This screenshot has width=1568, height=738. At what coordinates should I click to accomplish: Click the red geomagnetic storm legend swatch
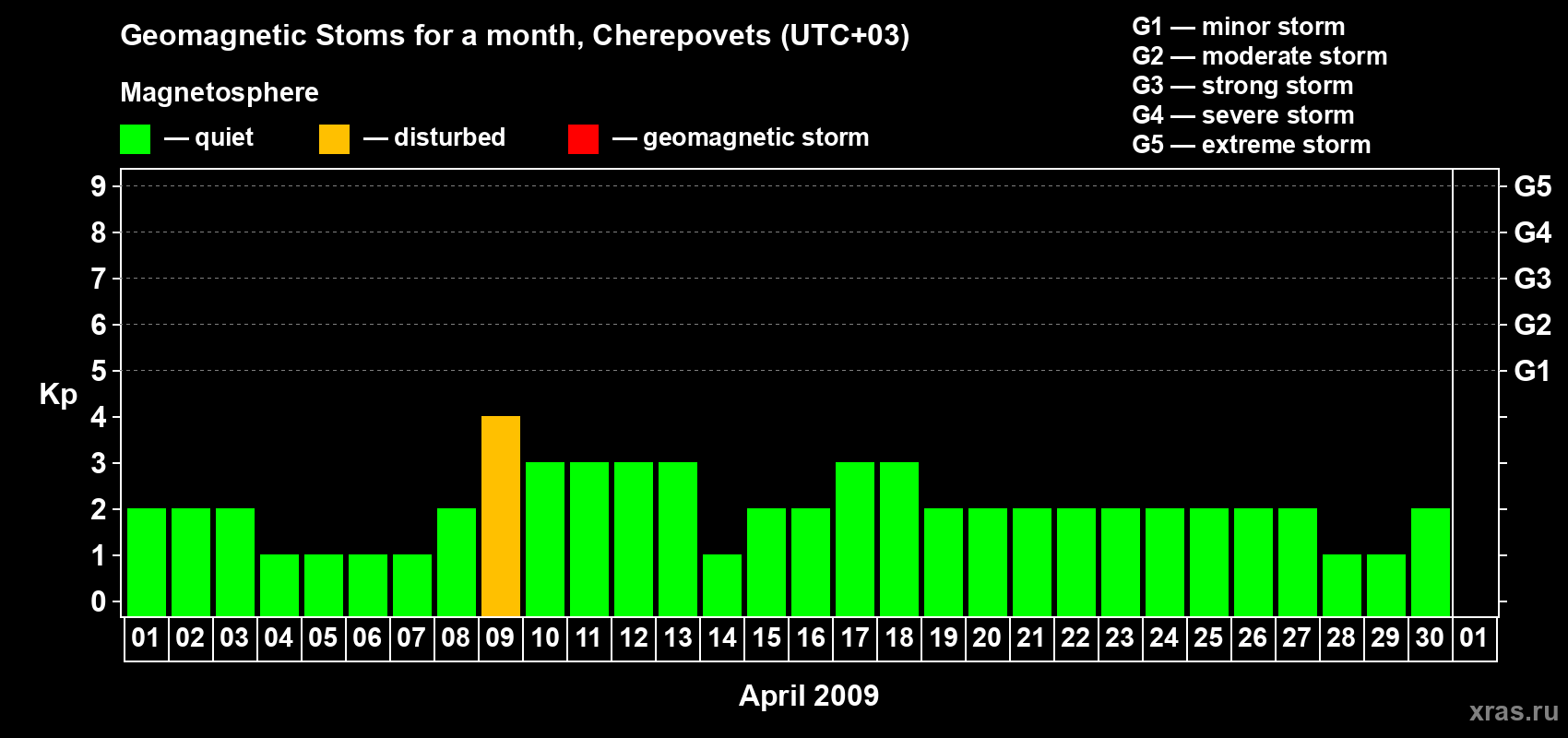pos(583,139)
